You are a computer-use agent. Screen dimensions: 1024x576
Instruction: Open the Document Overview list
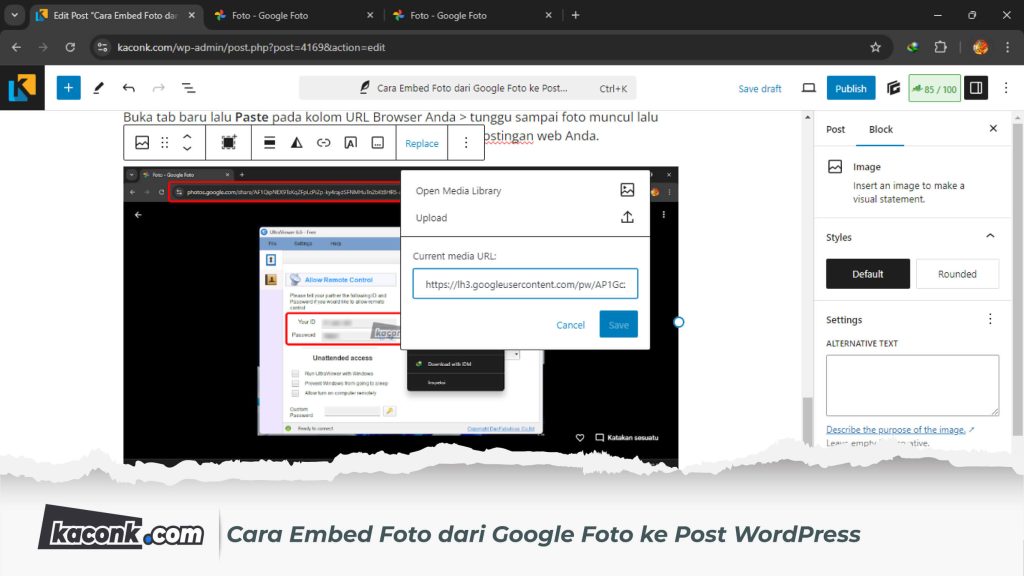188,88
